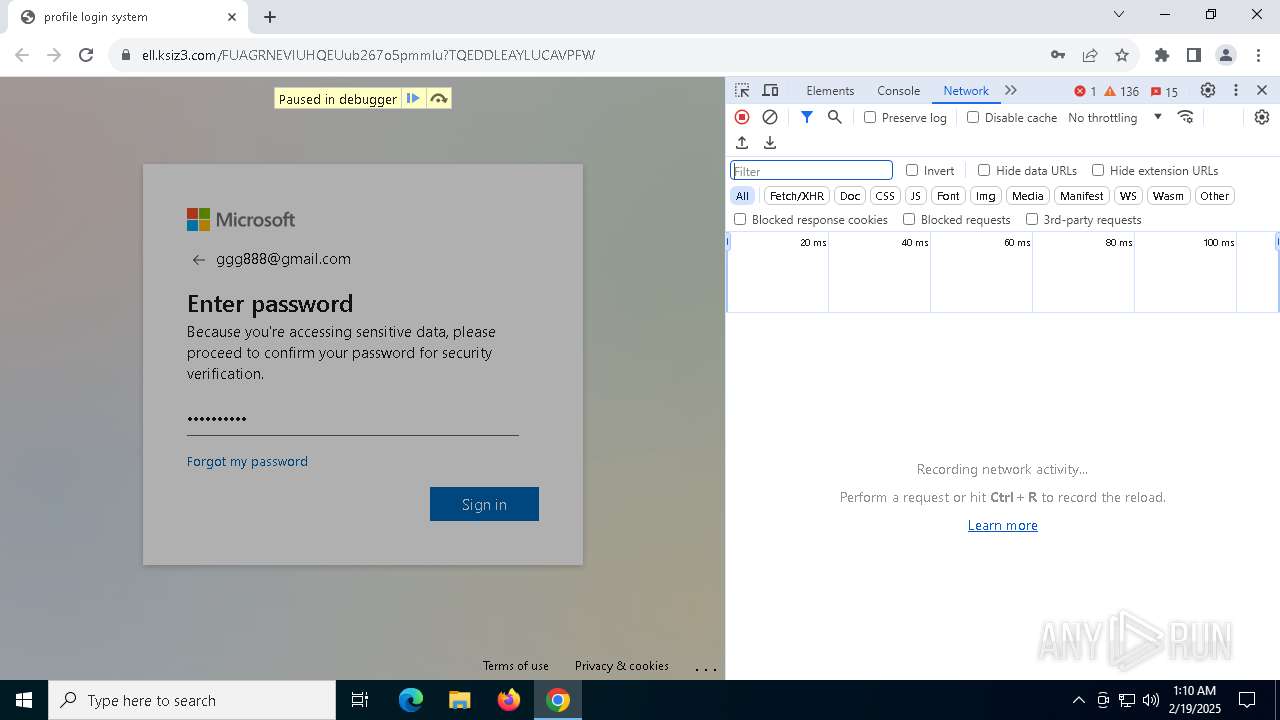Toggle the network filter funnel icon
This screenshot has width=1280, height=720.
coord(807,117)
